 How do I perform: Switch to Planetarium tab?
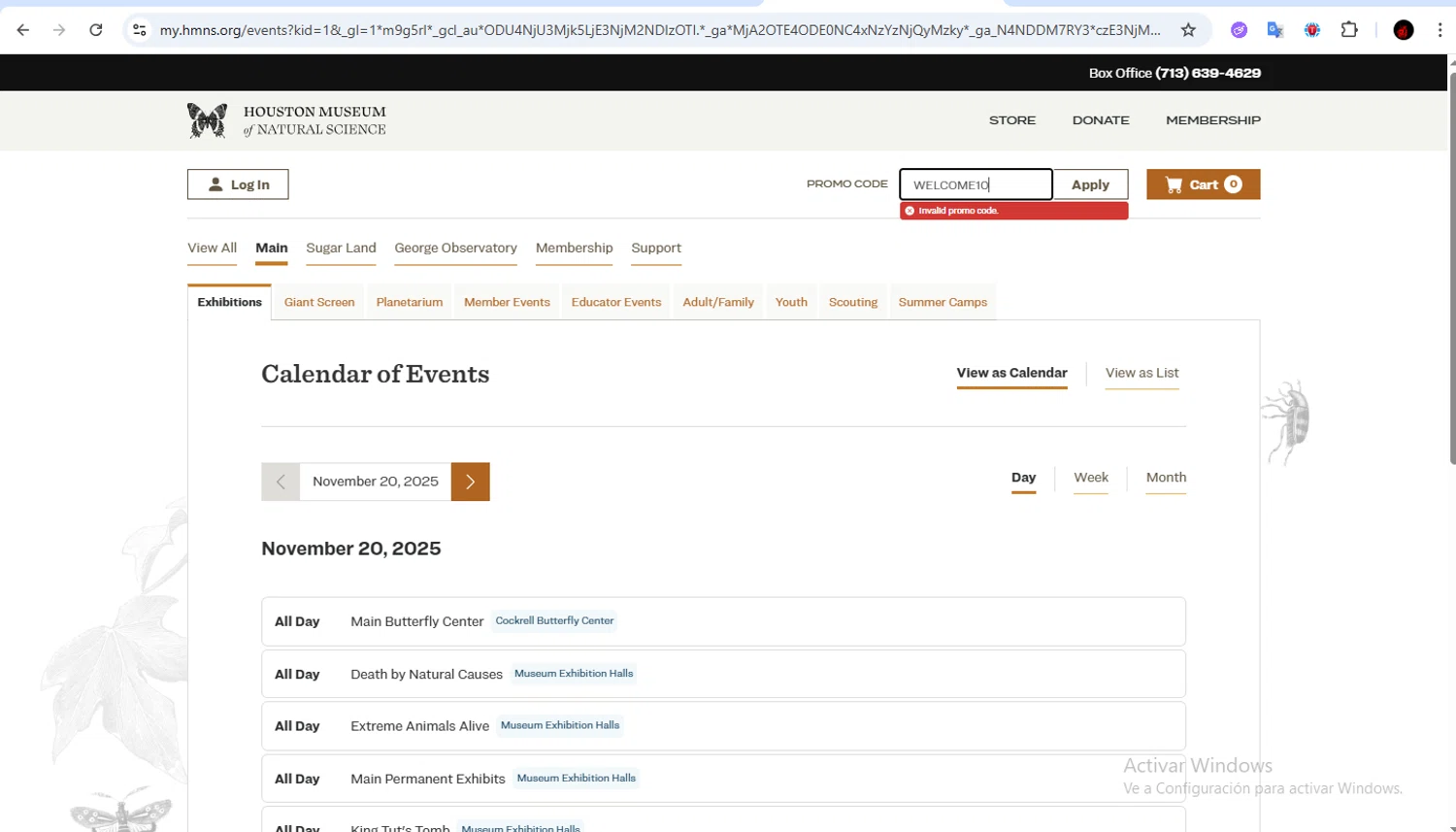click(x=410, y=302)
